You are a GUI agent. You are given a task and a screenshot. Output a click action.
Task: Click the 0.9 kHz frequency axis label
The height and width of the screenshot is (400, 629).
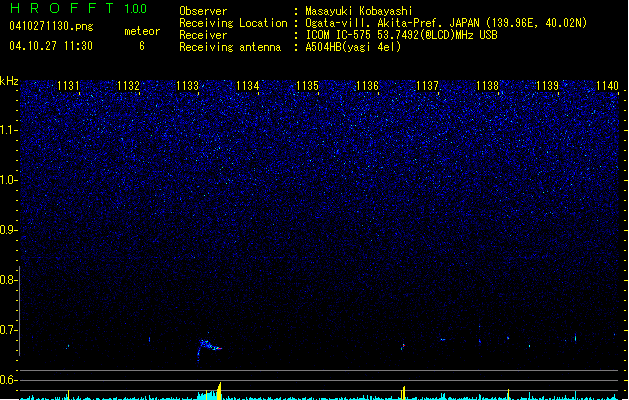[x=8, y=230]
